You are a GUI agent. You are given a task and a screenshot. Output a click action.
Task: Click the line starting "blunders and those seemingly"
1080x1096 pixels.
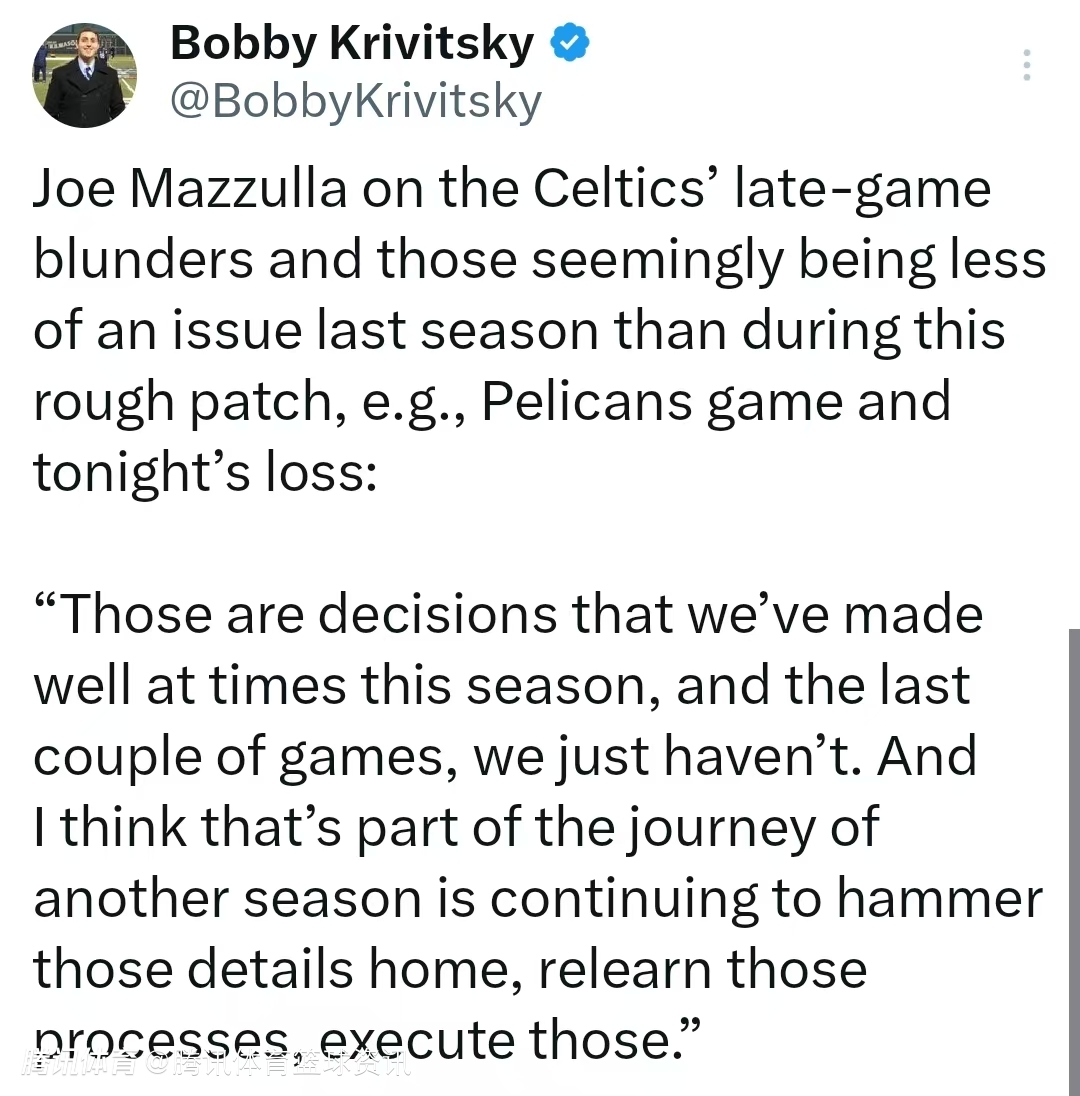point(540,261)
